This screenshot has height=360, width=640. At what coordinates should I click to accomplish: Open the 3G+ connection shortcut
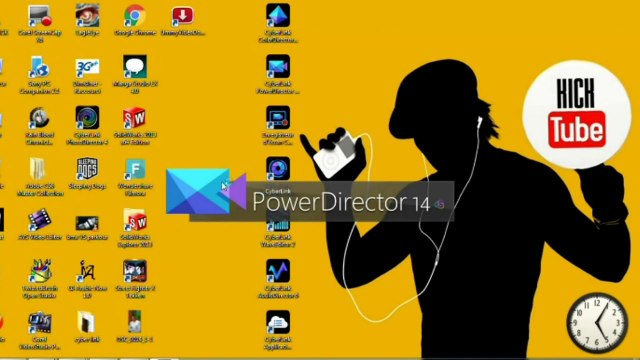tap(87, 67)
